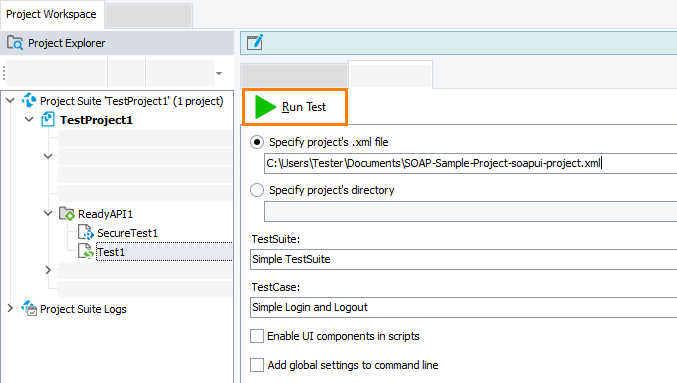Collapse the Project Suite 'TestProject1' node
The image size is (677, 383).
[x=10, y=100]
